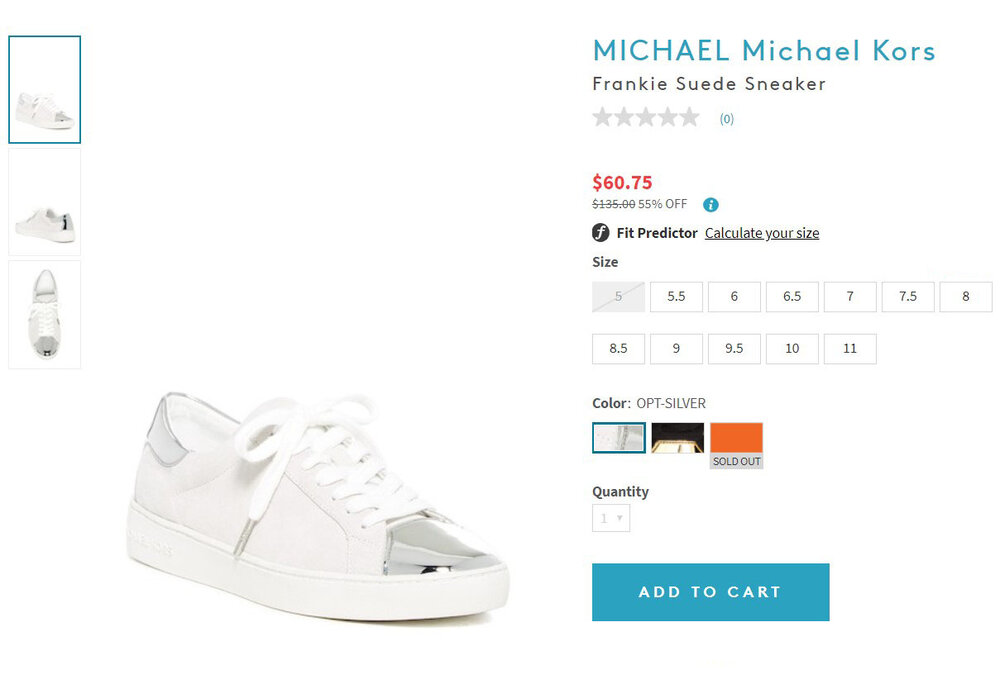
Task: Select size 9.5
Action: (x=734, y=349)
